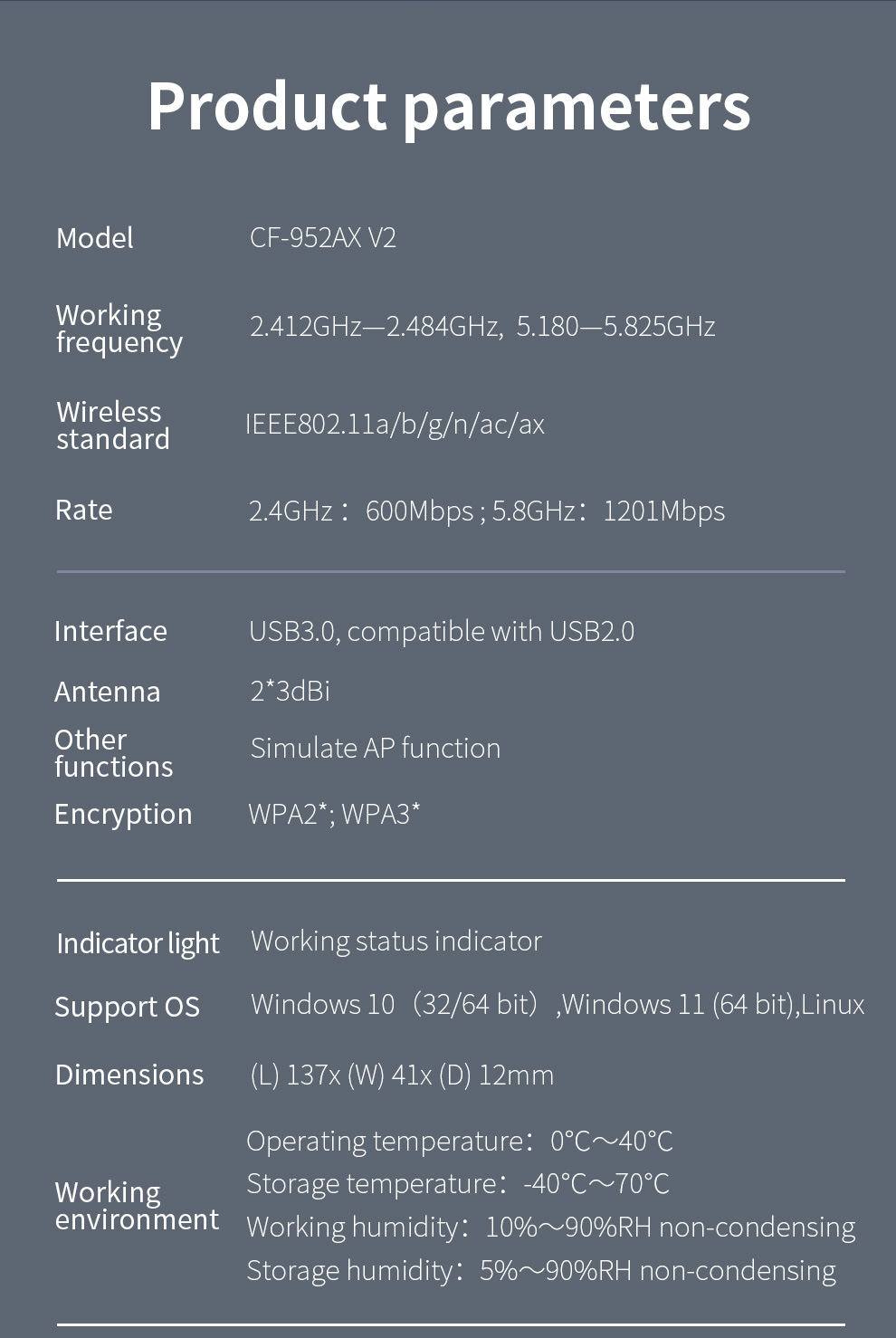Select the IEEE802.11a/b/g/n/ac/ax text
The image size is (896, 1338).
click(396, 424)
